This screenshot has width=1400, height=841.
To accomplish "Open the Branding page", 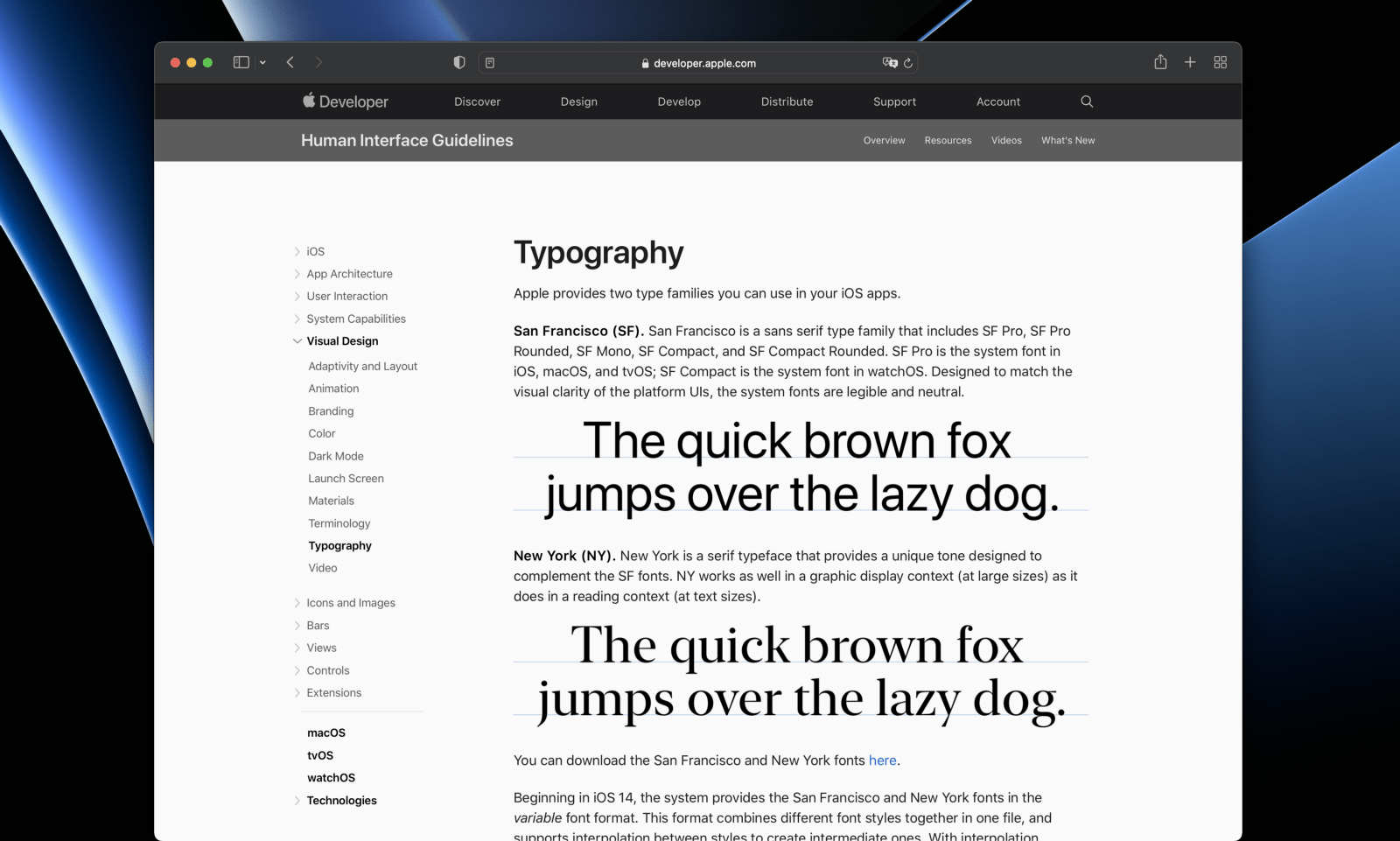I will [331, 411].
